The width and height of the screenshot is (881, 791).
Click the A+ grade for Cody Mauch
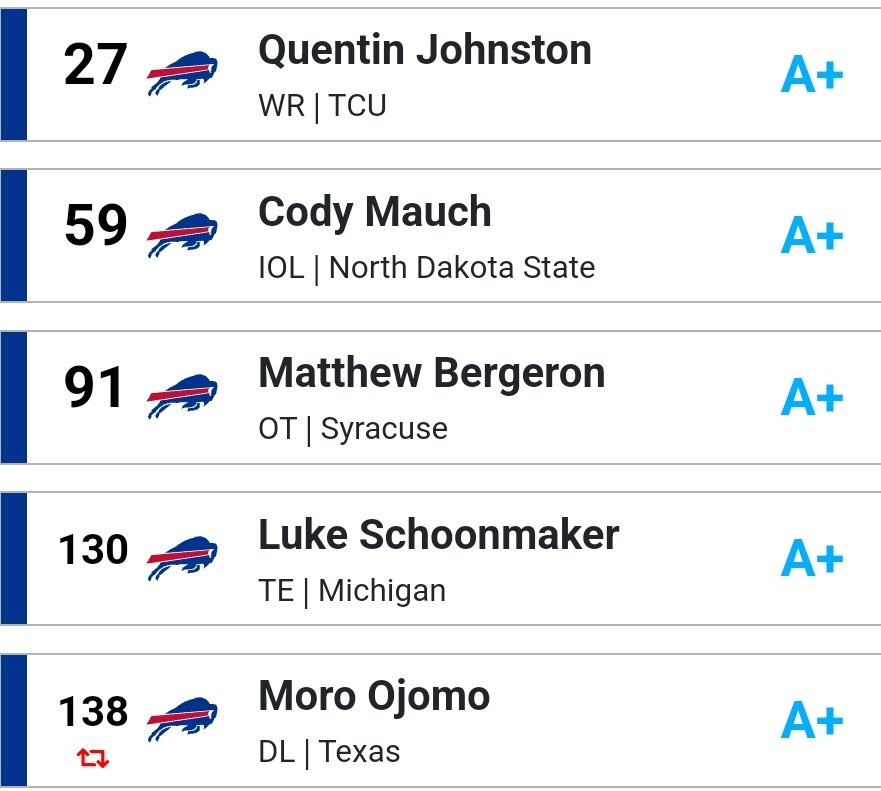click(x=812, y=235)
